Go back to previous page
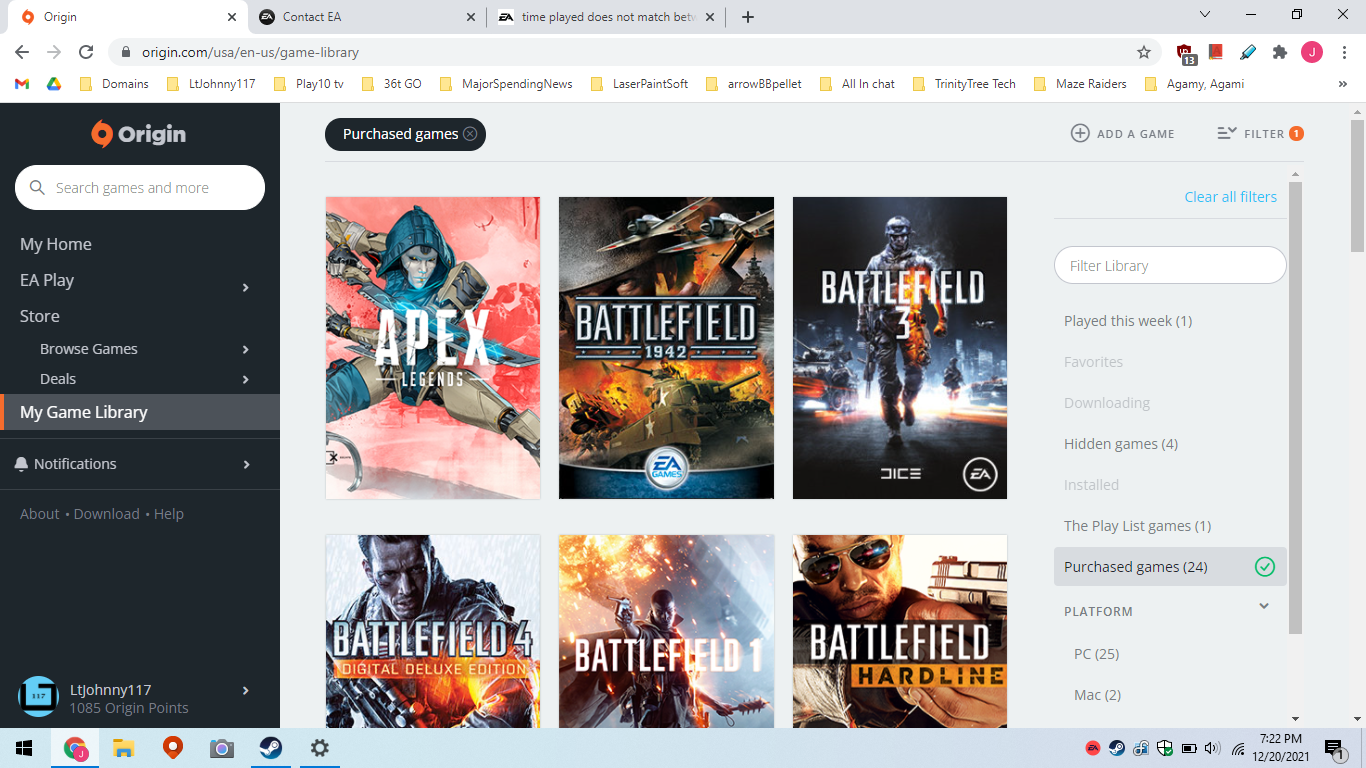1366x768 pixels. pos(22,52)
